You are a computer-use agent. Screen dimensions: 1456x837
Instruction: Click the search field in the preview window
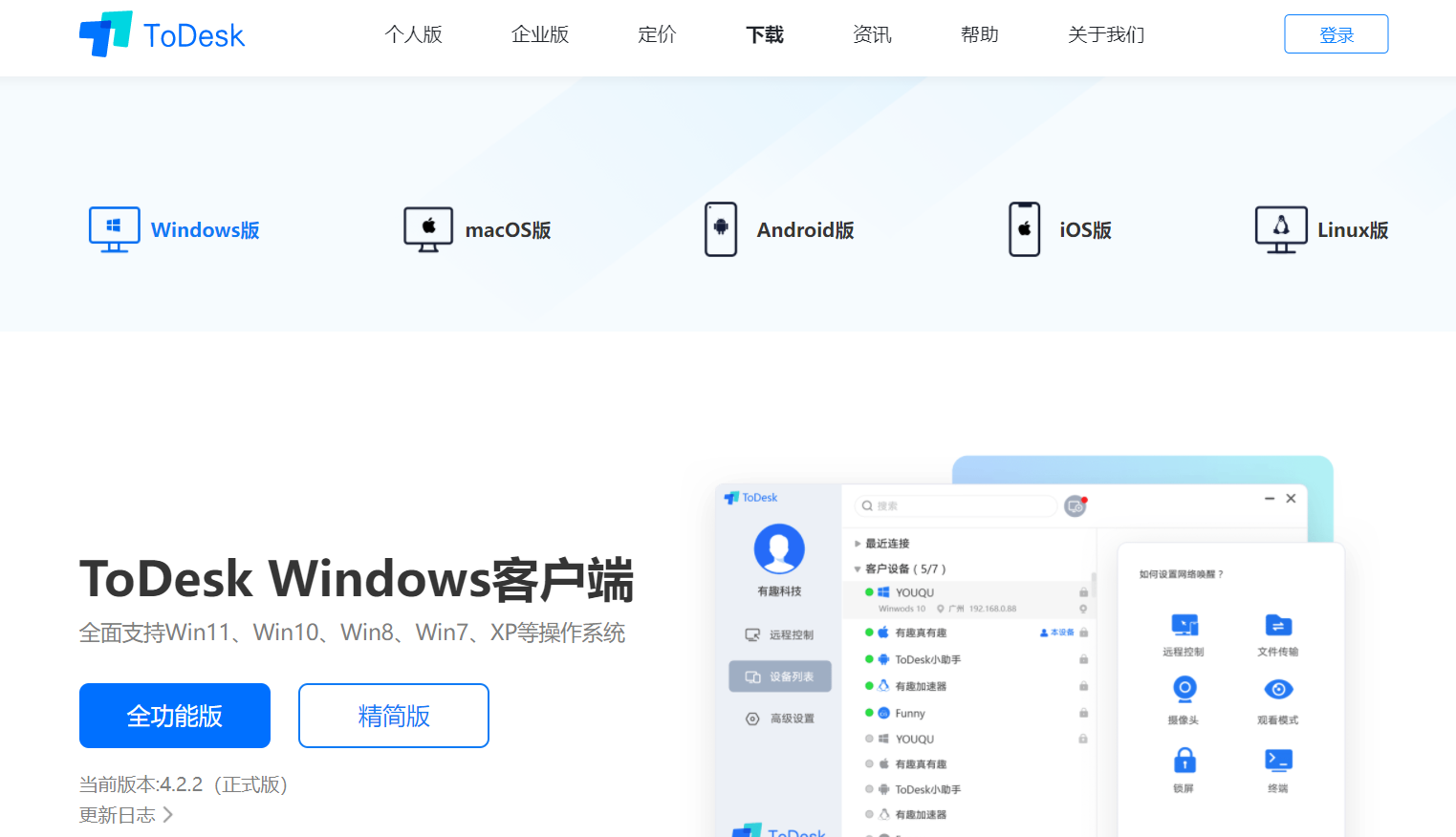point(956,505)
